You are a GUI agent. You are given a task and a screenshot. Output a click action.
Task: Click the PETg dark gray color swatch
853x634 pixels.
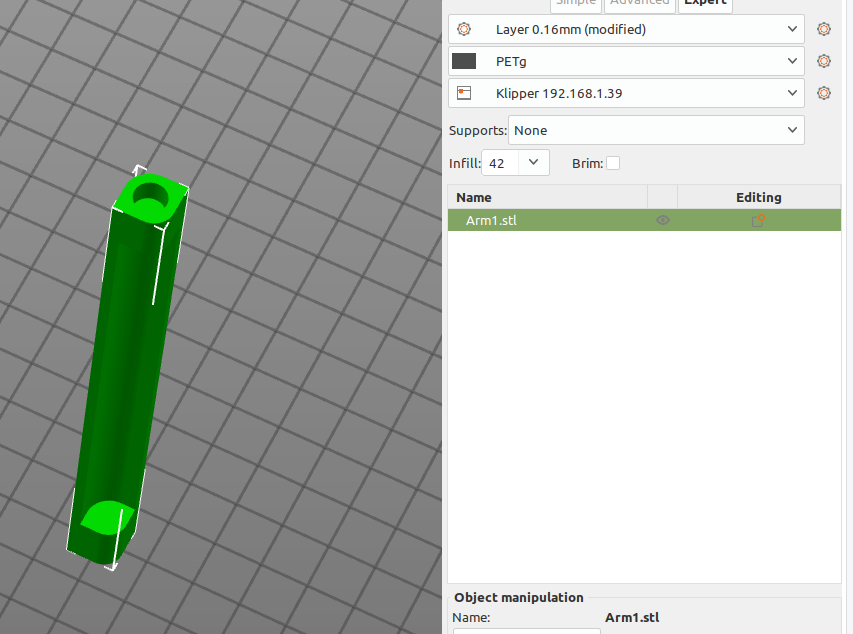[464, 61]
